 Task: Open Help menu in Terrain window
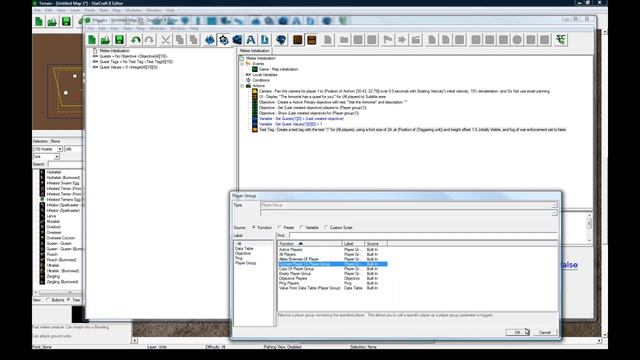pyautogui.click(x=170, y=10)
